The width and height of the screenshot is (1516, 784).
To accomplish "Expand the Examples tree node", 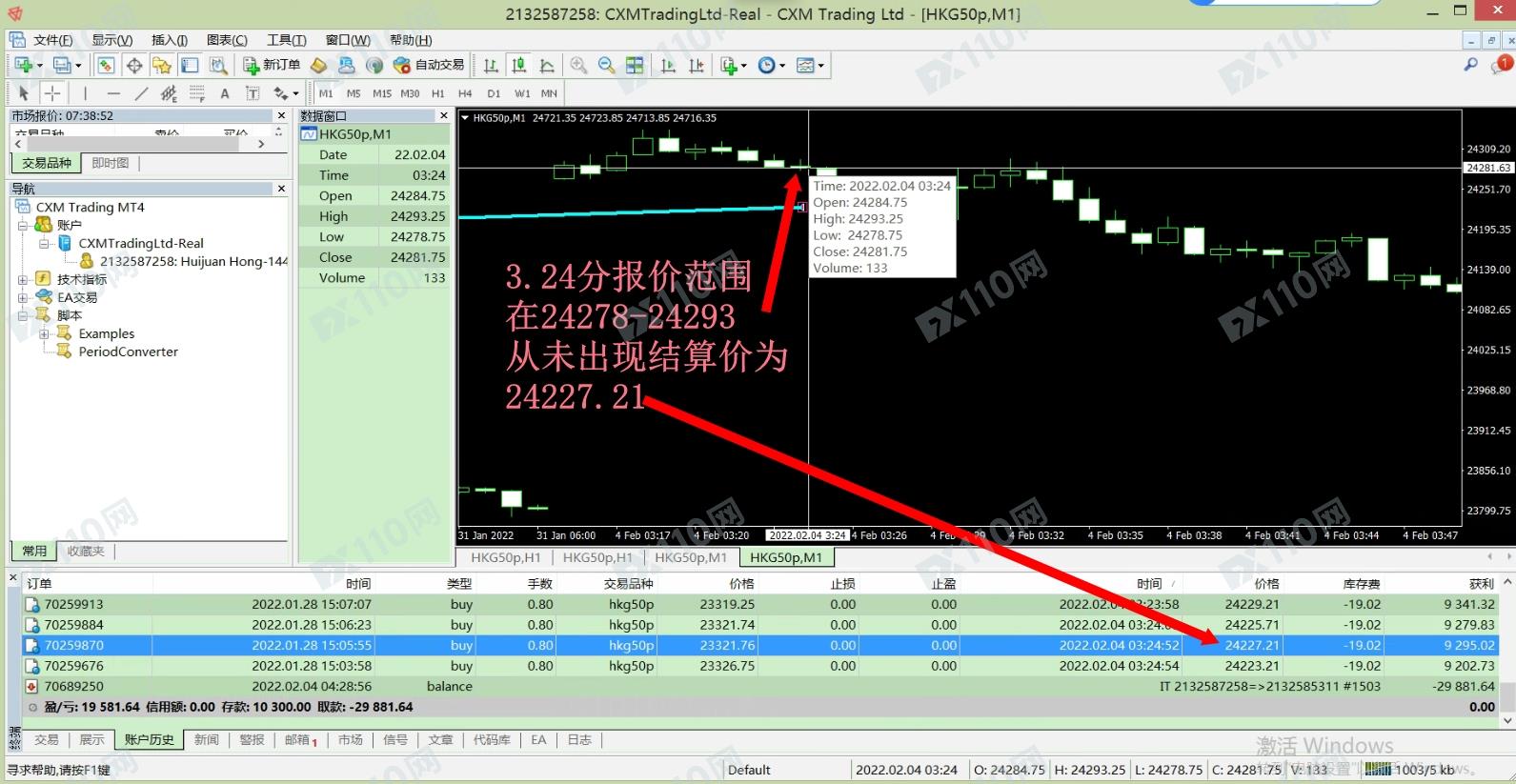I will pos(44,334).
